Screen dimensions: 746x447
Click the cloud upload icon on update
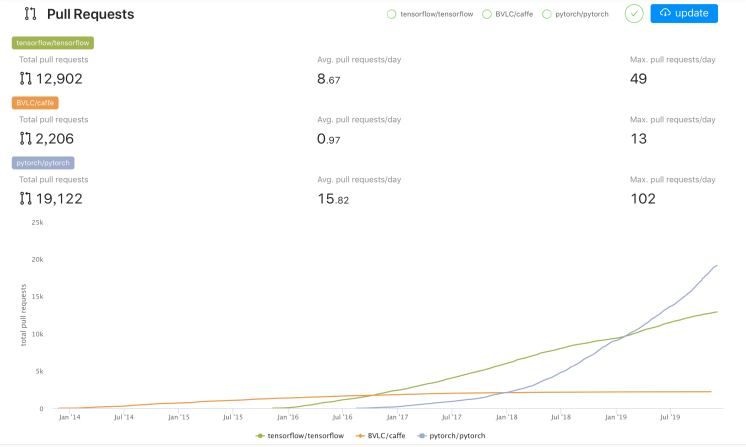(666, 13)
